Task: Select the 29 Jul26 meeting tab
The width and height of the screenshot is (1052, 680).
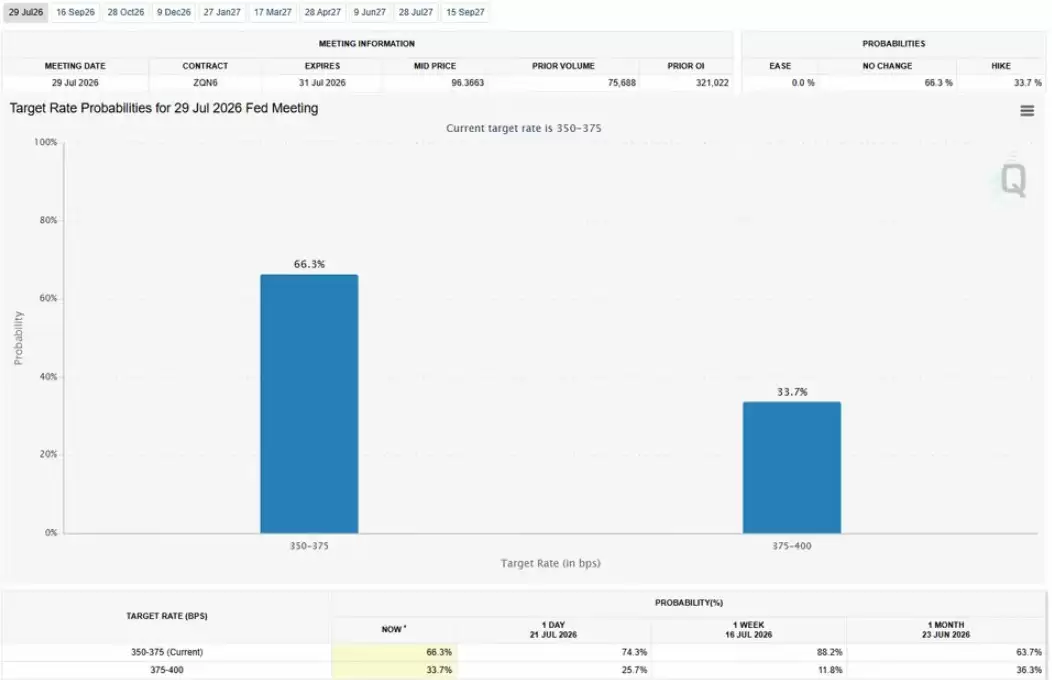Action: tap(25, 12)
